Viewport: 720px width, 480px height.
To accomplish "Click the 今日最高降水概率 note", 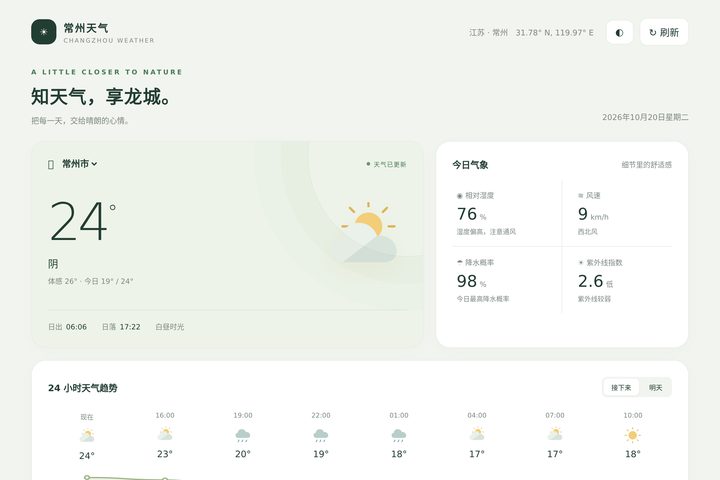I will 483,299.
